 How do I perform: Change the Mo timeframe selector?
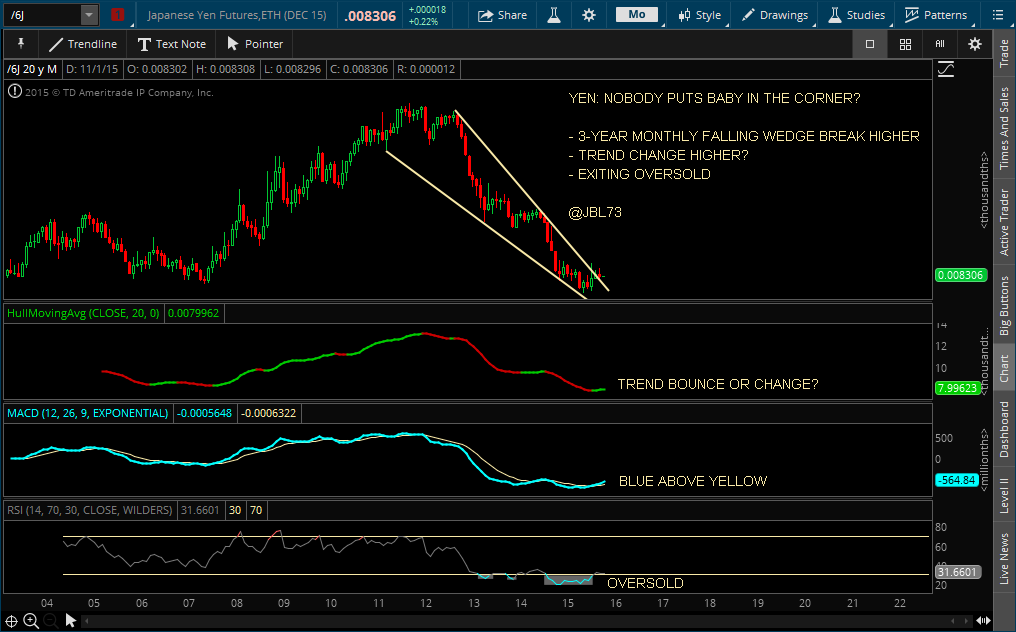coord(637,14)
